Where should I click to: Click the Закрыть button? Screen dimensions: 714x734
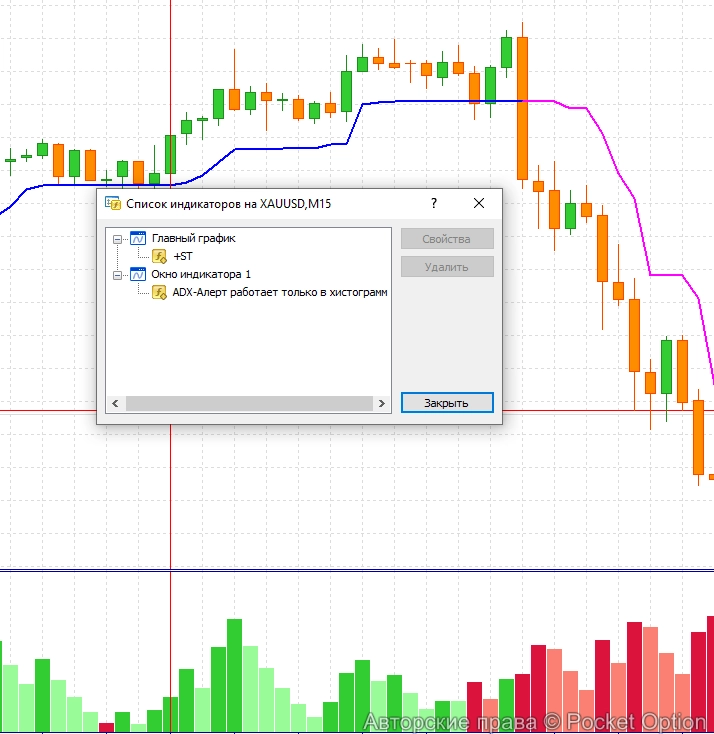(x=447, y=402)
